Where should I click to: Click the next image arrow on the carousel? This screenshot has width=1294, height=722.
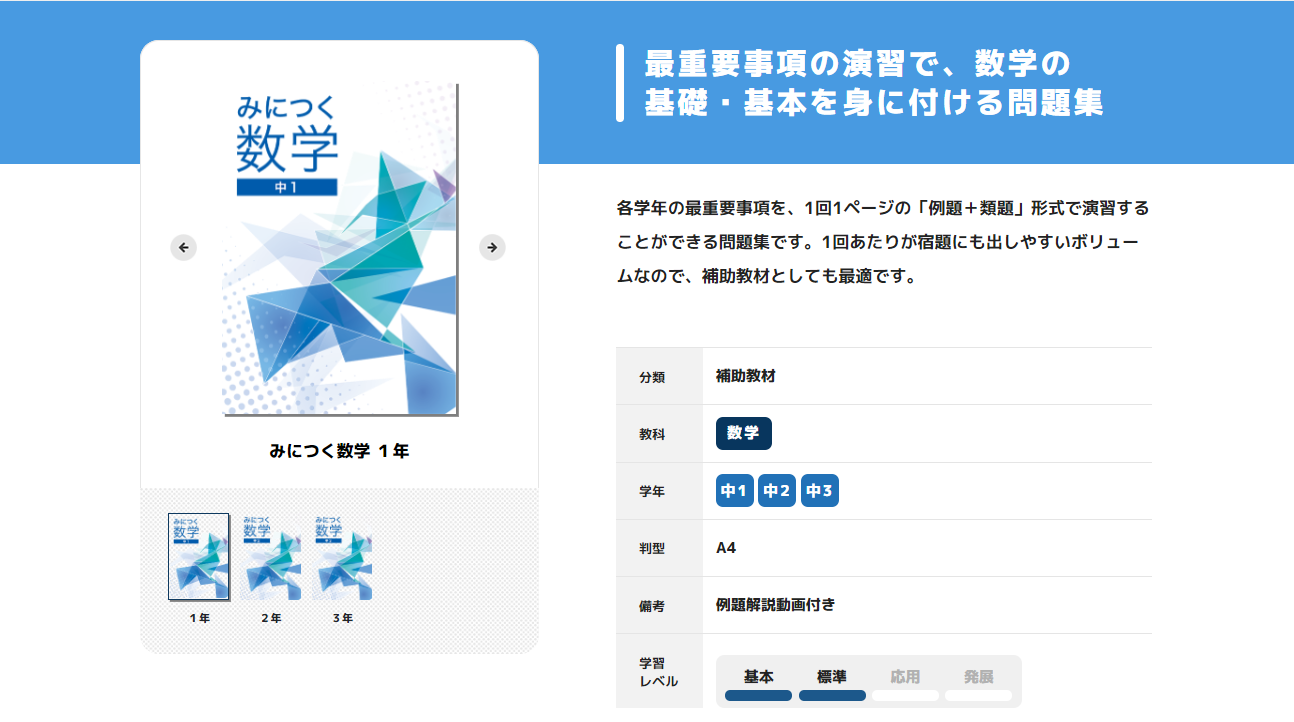(492, 248)
